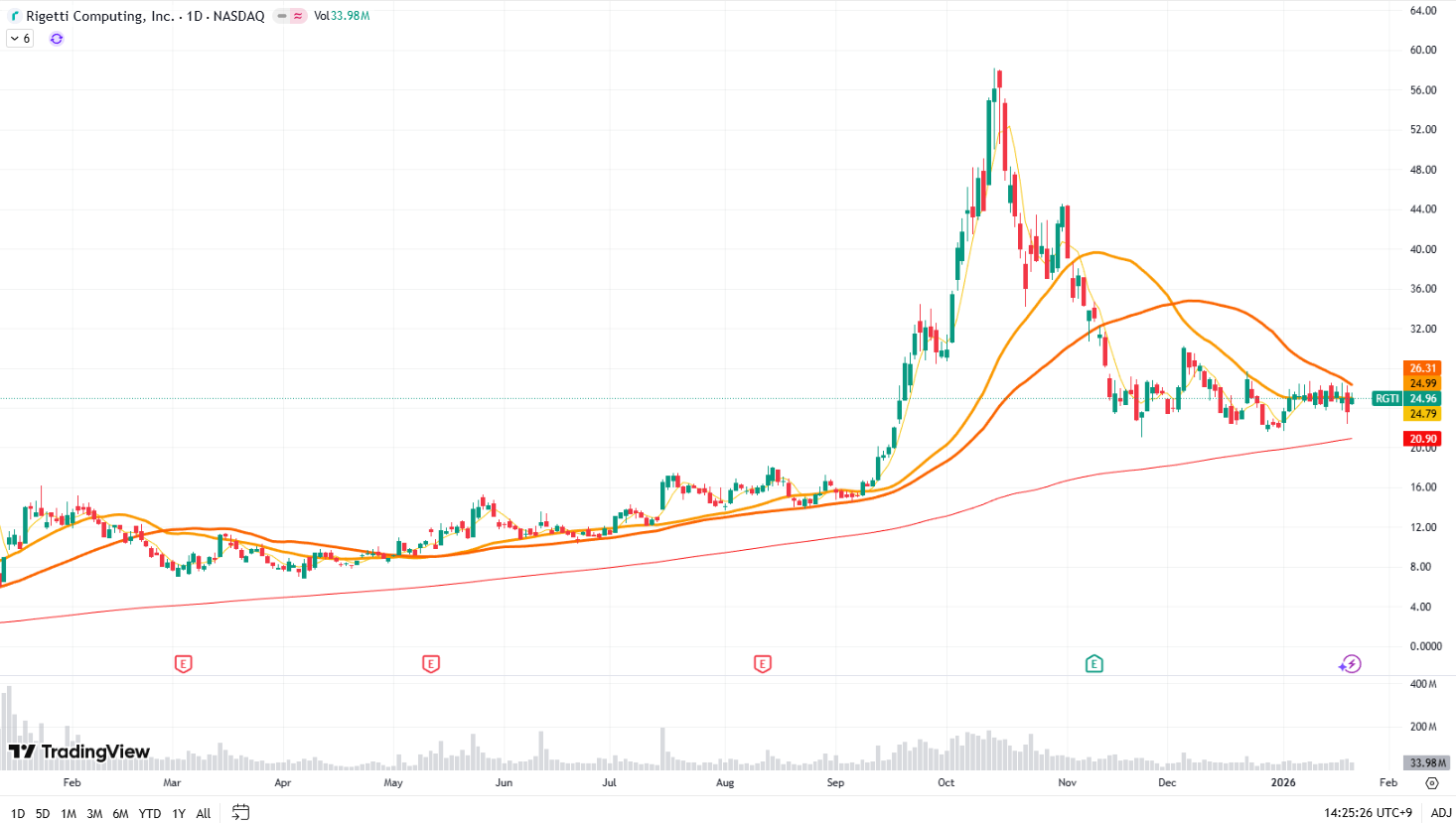Click the Jul label on time axis

coord(609,782)
